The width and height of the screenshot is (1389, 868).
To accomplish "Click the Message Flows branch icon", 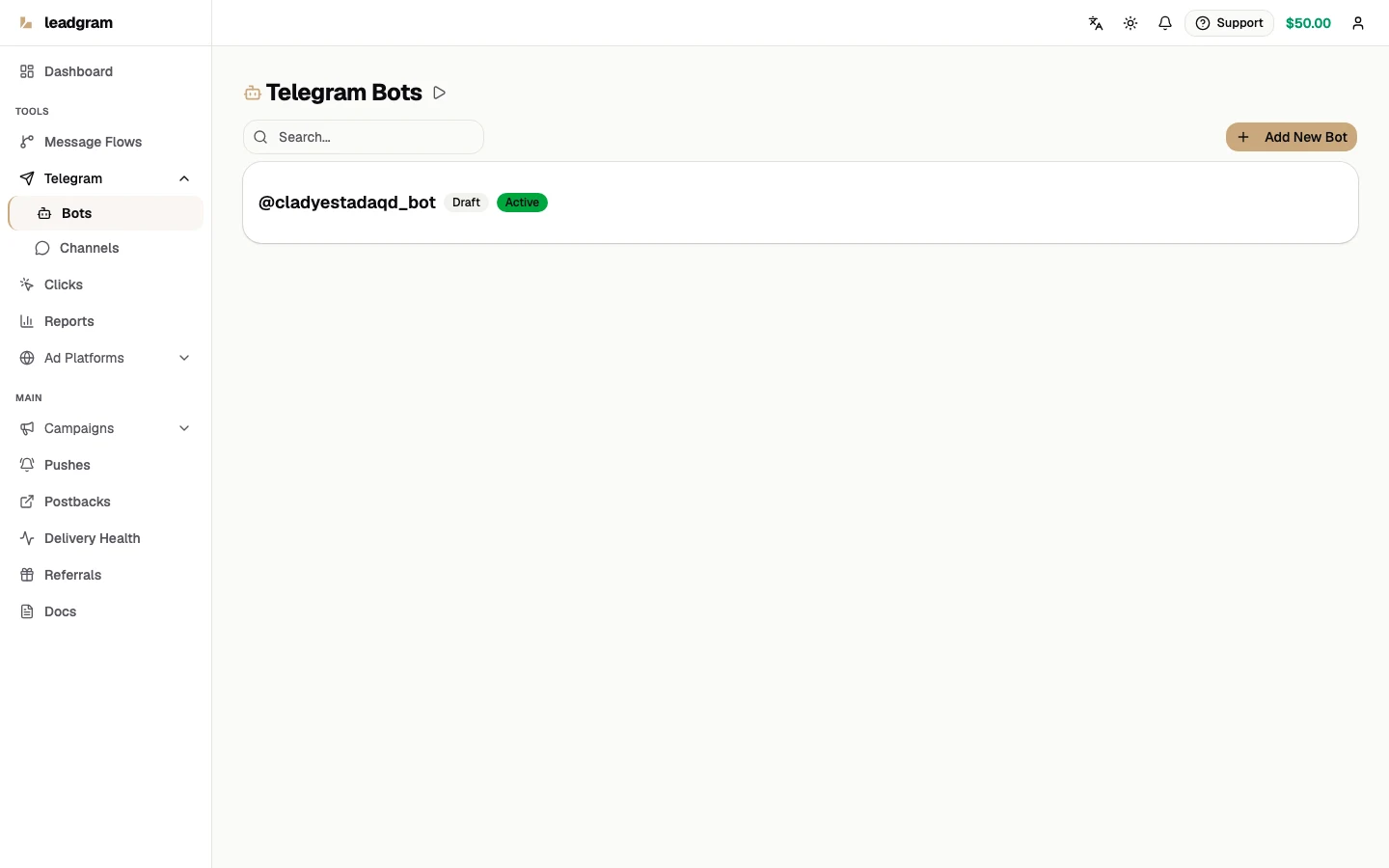I will point(27,142).
